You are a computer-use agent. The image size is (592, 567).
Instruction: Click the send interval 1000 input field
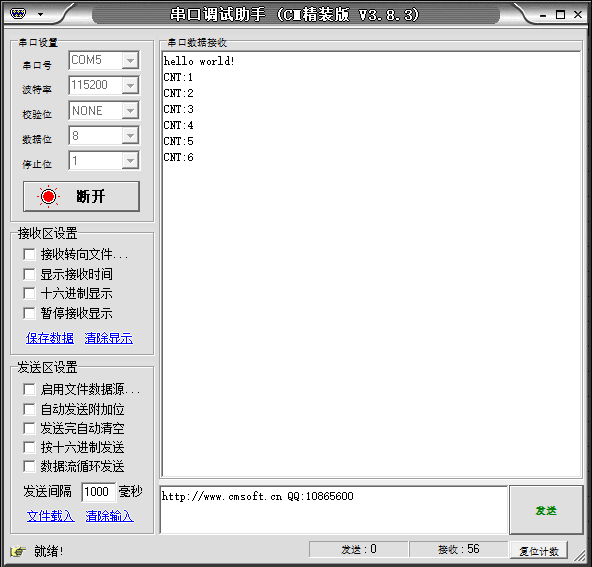click(x=98, y=492)
